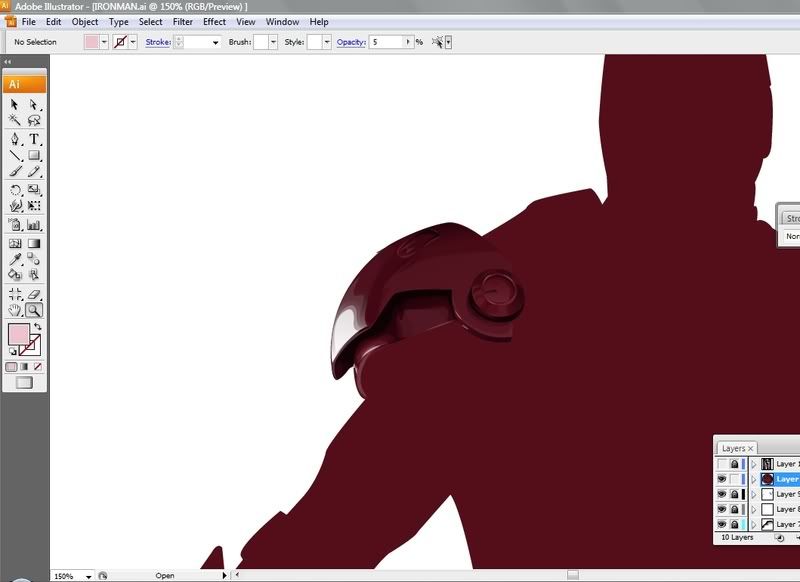Open the fill color dropdown in control bar
Screen dimensions: 800x582
(x=104, y=42)
